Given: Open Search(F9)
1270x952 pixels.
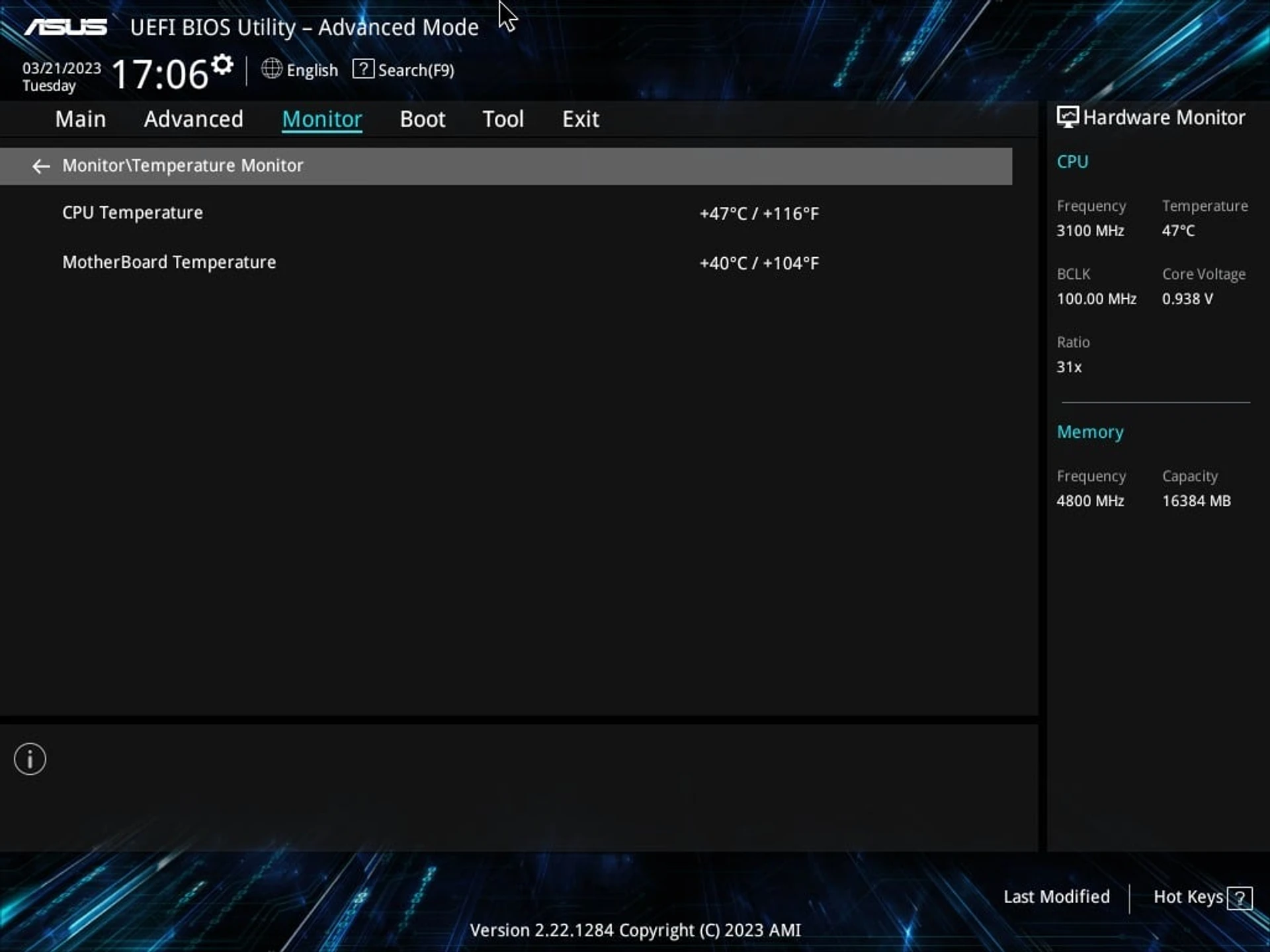Looking at the screenshot, I should (416, 70).
